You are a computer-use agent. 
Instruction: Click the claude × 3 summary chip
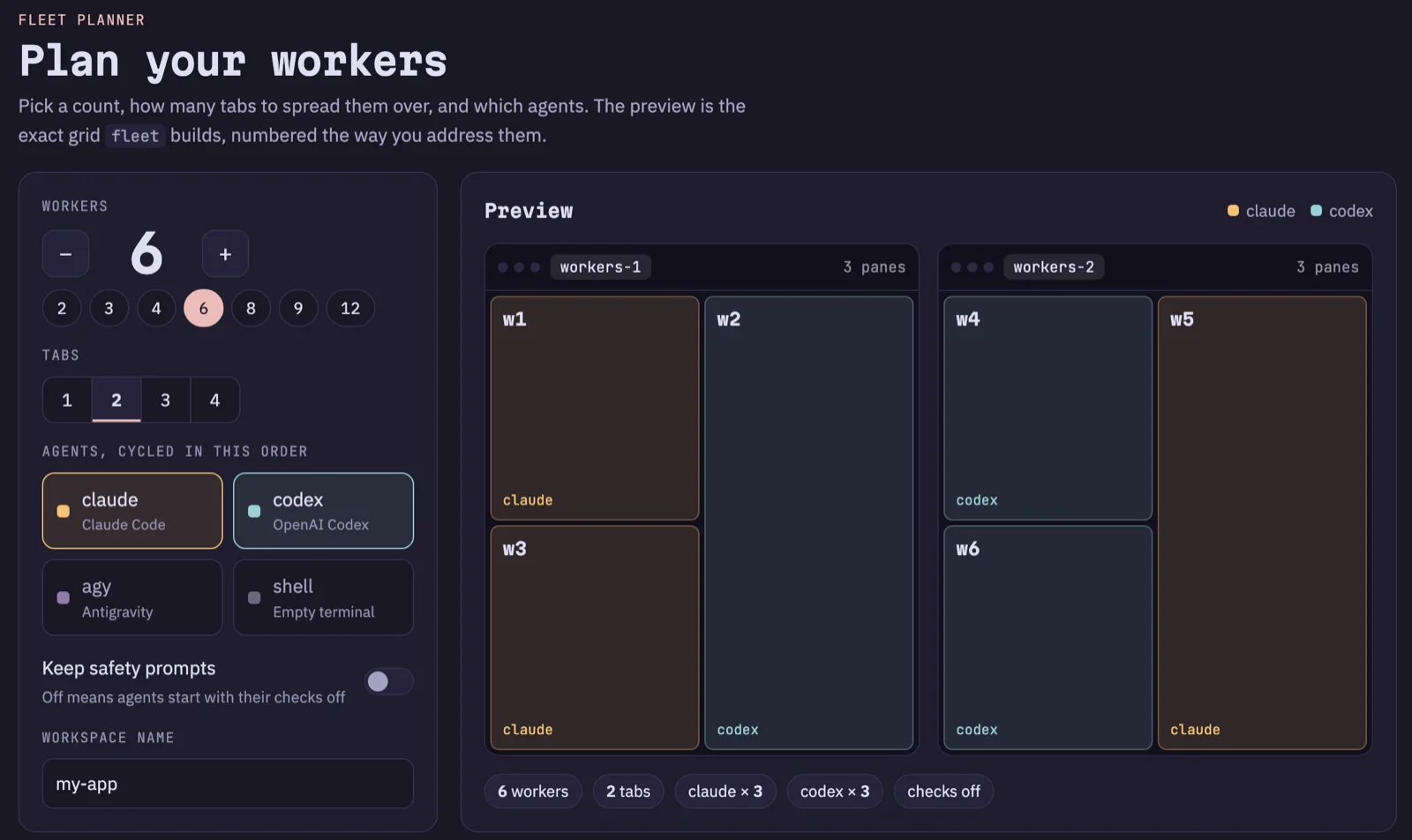725,791
